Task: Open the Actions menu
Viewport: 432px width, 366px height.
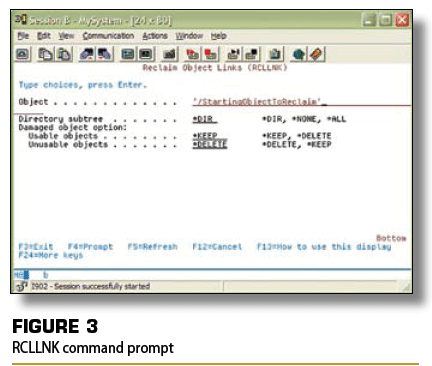Action: pos(155,36)
